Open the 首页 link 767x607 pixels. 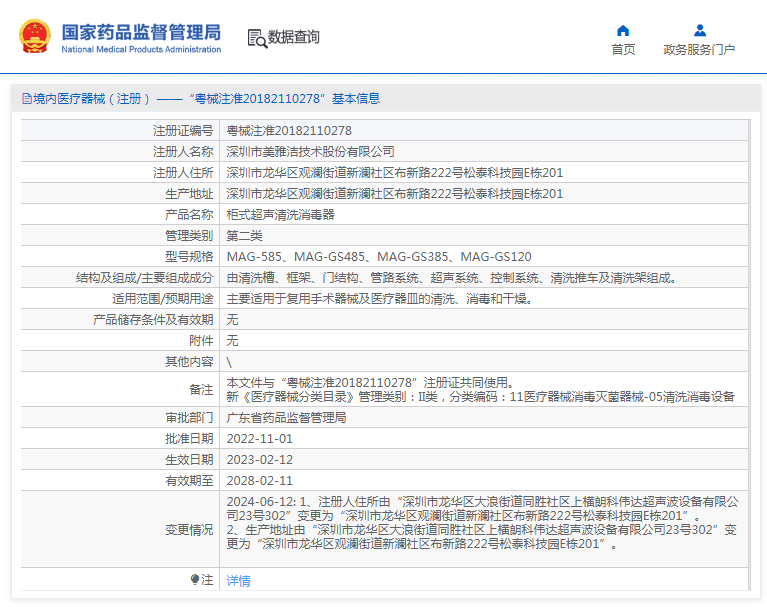(623, 49)
